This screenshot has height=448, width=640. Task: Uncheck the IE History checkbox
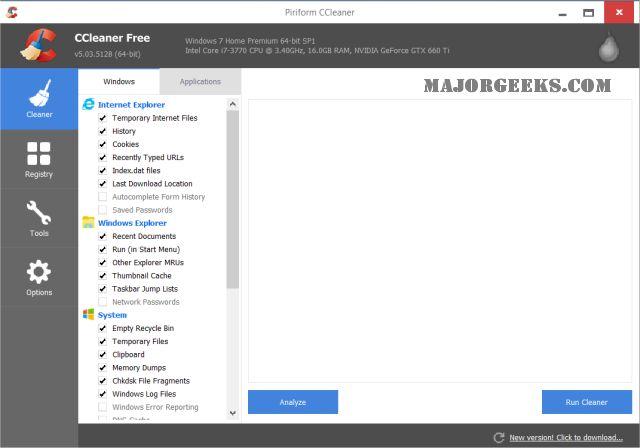[102, 131]
